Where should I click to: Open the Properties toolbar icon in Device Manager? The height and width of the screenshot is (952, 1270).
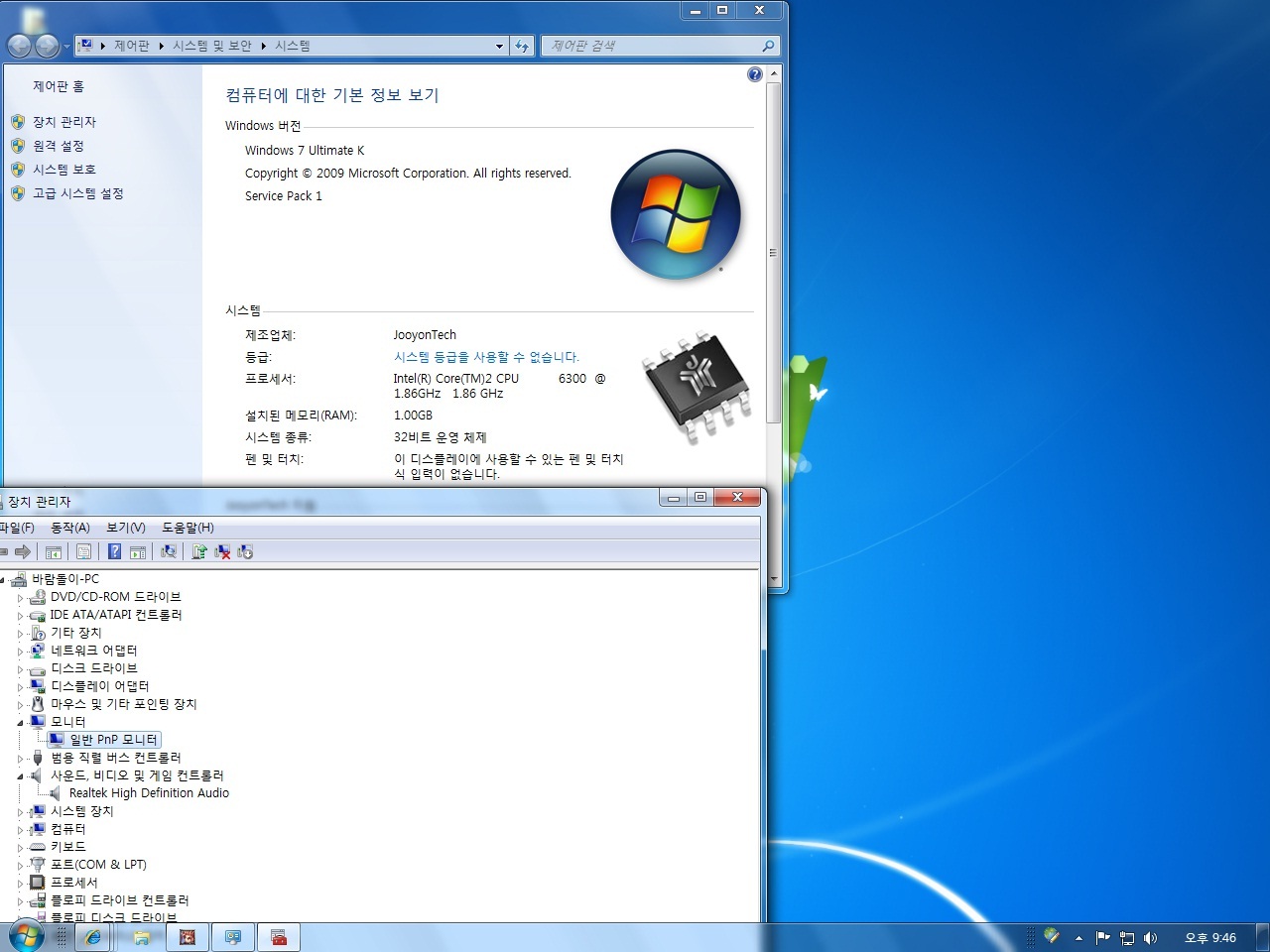pyautogui.click(x=83, y=552)
